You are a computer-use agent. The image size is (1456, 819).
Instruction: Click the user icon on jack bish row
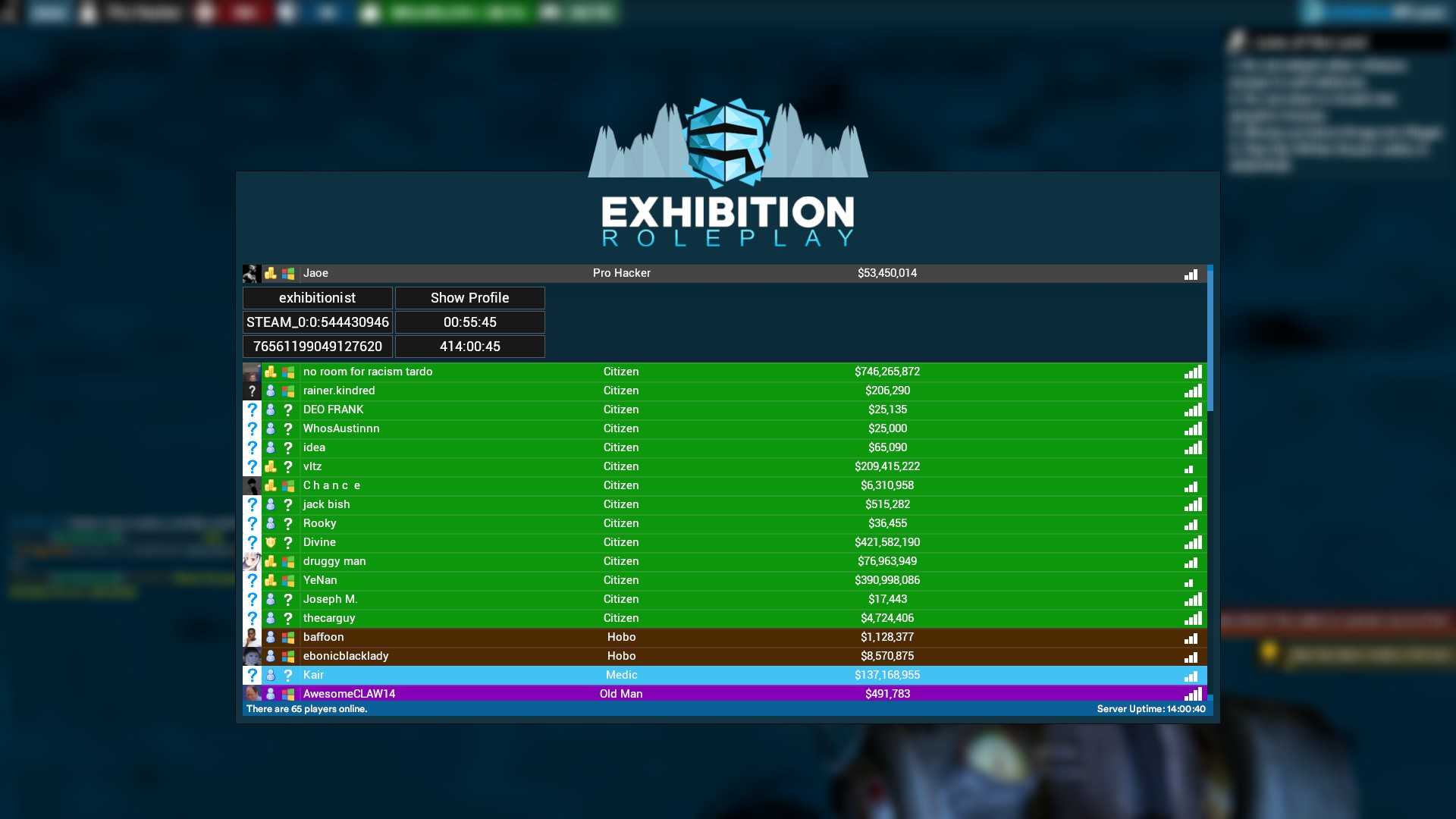(x=271, y=505)
